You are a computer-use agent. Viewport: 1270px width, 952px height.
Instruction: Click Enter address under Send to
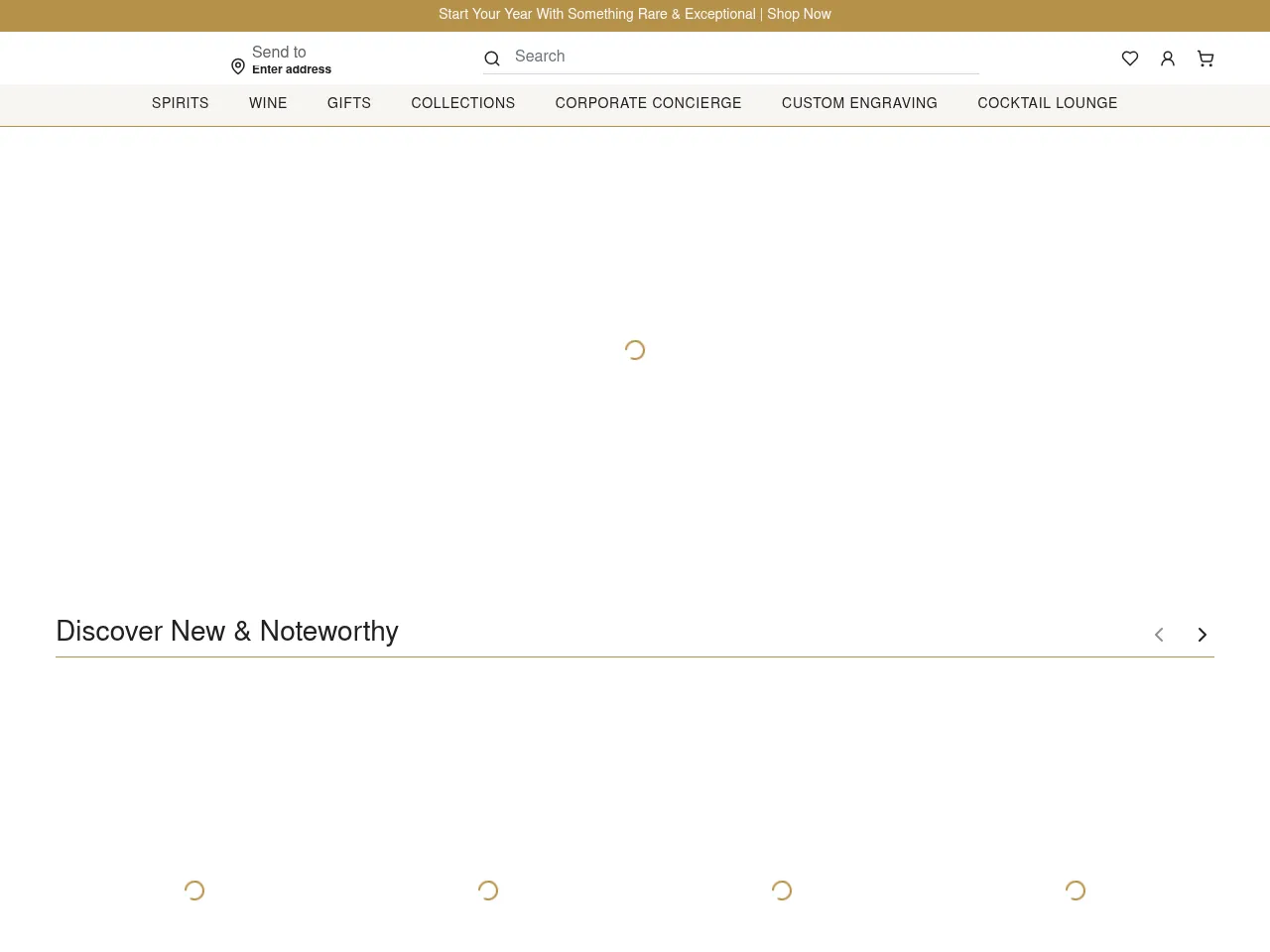(x=291, y=69)
